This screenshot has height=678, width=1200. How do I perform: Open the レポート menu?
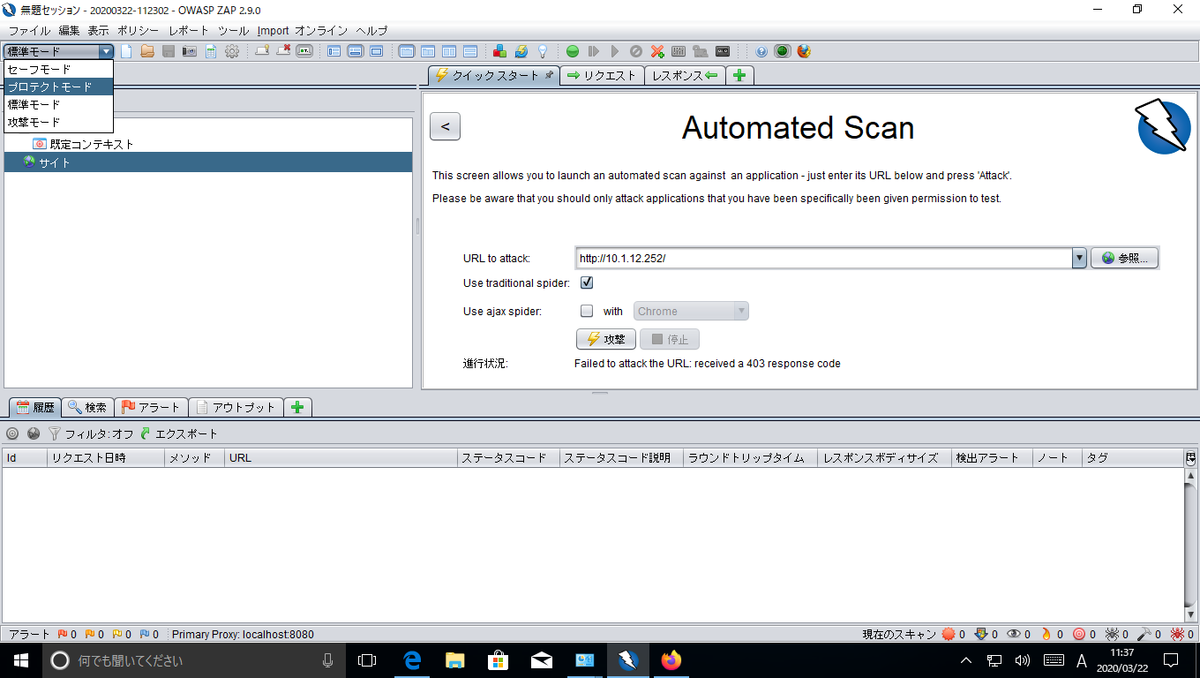point(189,31)
